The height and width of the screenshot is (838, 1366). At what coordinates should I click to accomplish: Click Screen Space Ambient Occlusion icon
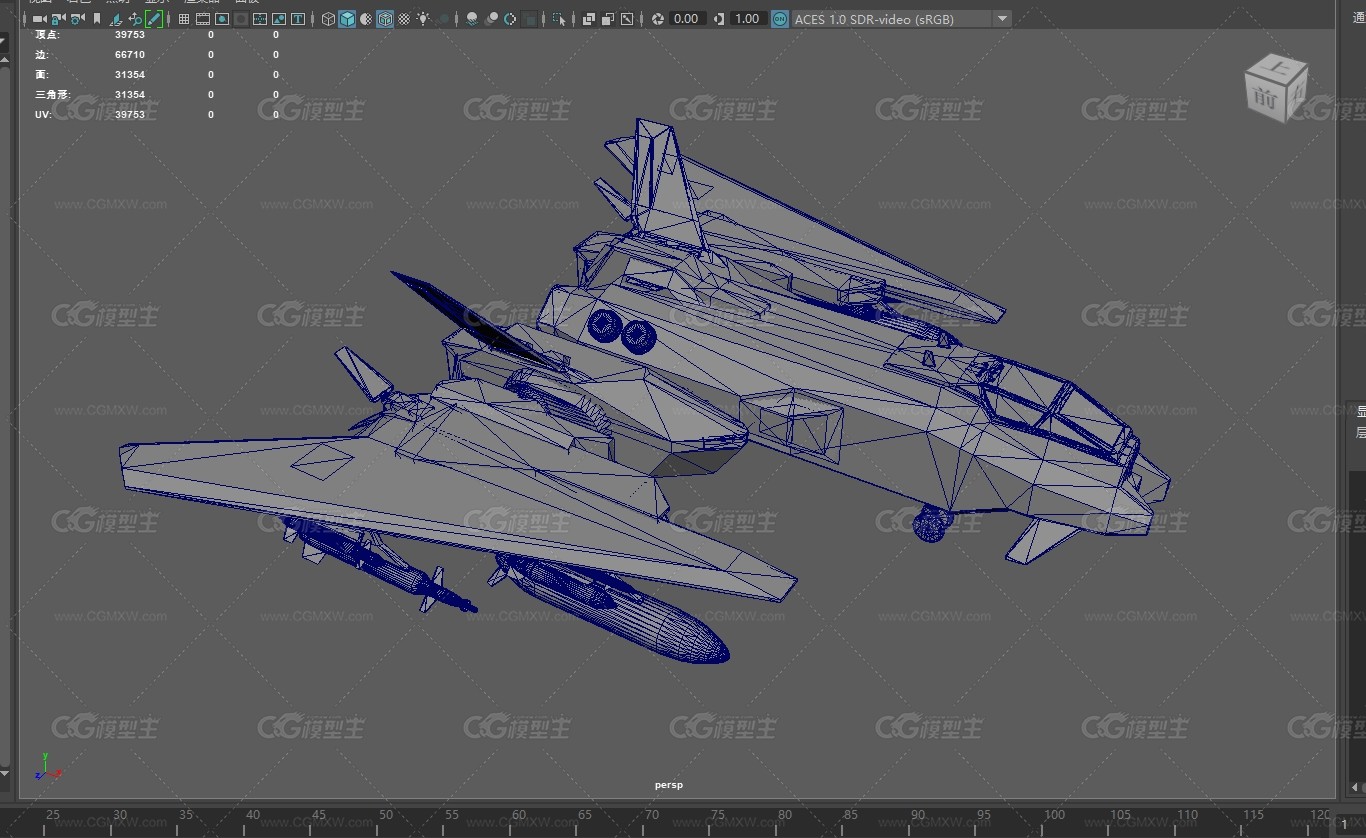click(x=472, y=19)
